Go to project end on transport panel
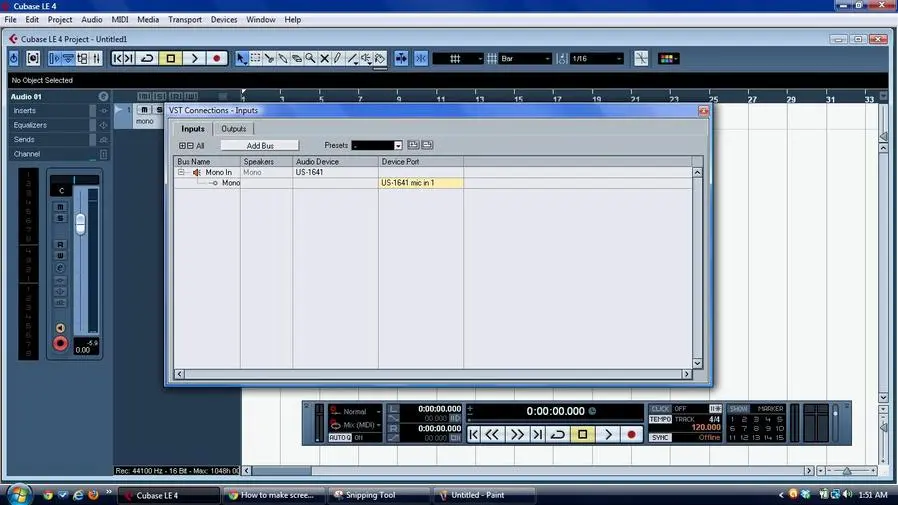Image resolution: width=898 pixels, height=505 pixels. 538,435
